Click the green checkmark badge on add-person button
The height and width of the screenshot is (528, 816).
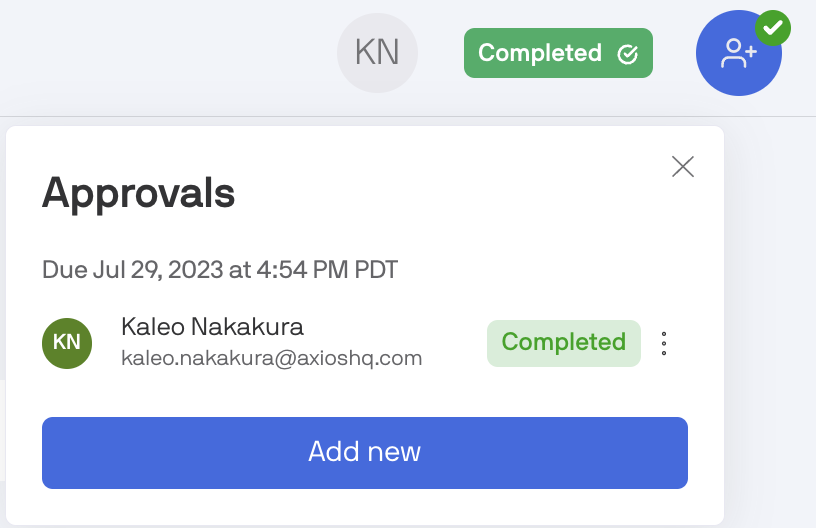772,28
